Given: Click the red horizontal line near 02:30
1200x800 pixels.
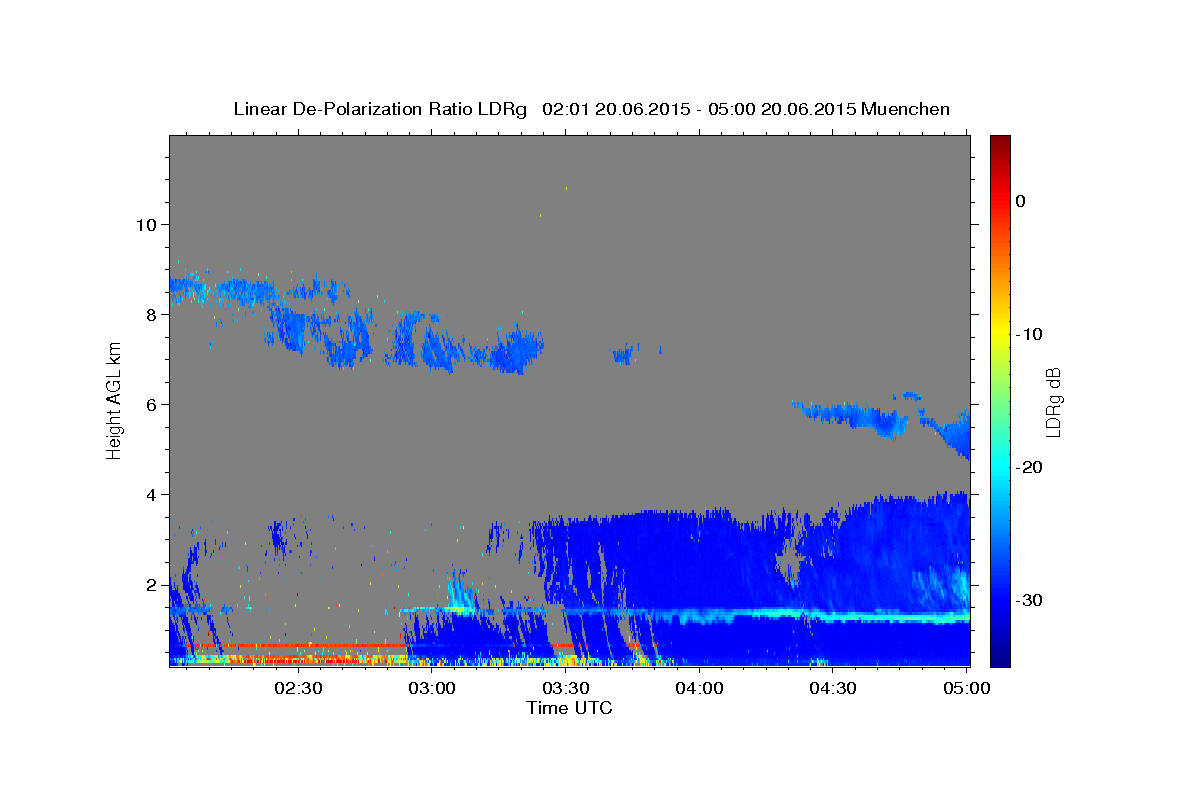Looking at the screenshot, I should click(x=298, y=646).
